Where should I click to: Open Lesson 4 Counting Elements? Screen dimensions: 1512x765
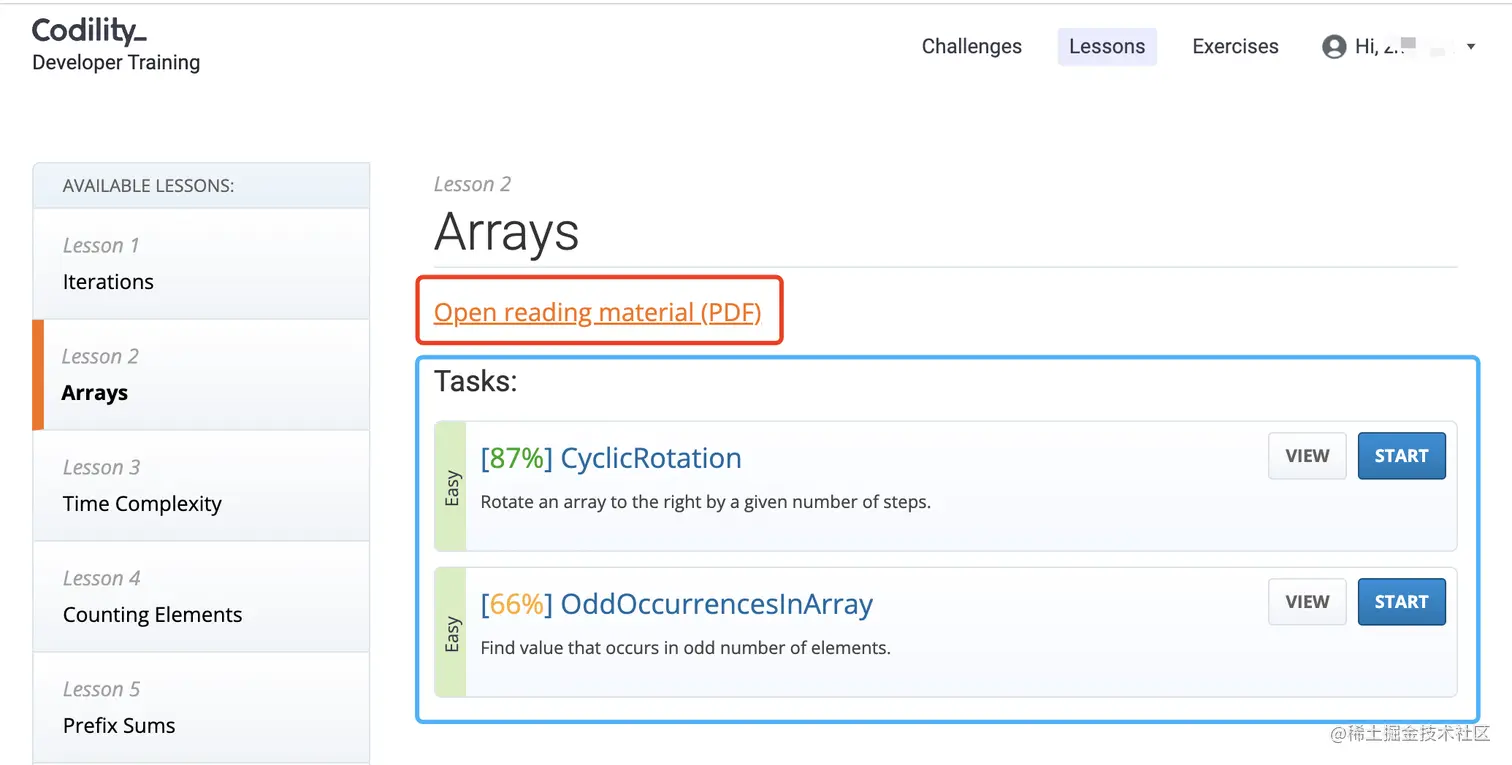click(x=201, y=597)
